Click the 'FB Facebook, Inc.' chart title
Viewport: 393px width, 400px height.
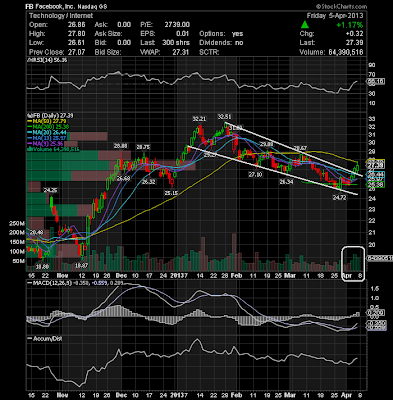[51, 6]
